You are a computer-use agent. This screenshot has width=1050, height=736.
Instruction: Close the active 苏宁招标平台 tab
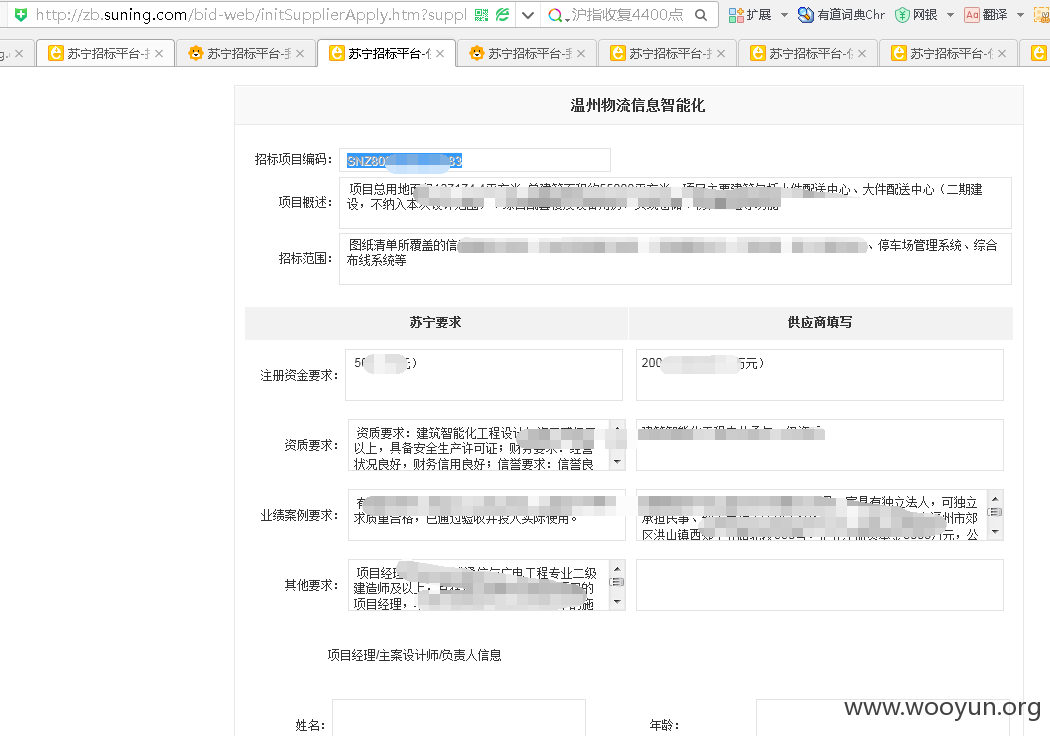(x=440, y=54)
